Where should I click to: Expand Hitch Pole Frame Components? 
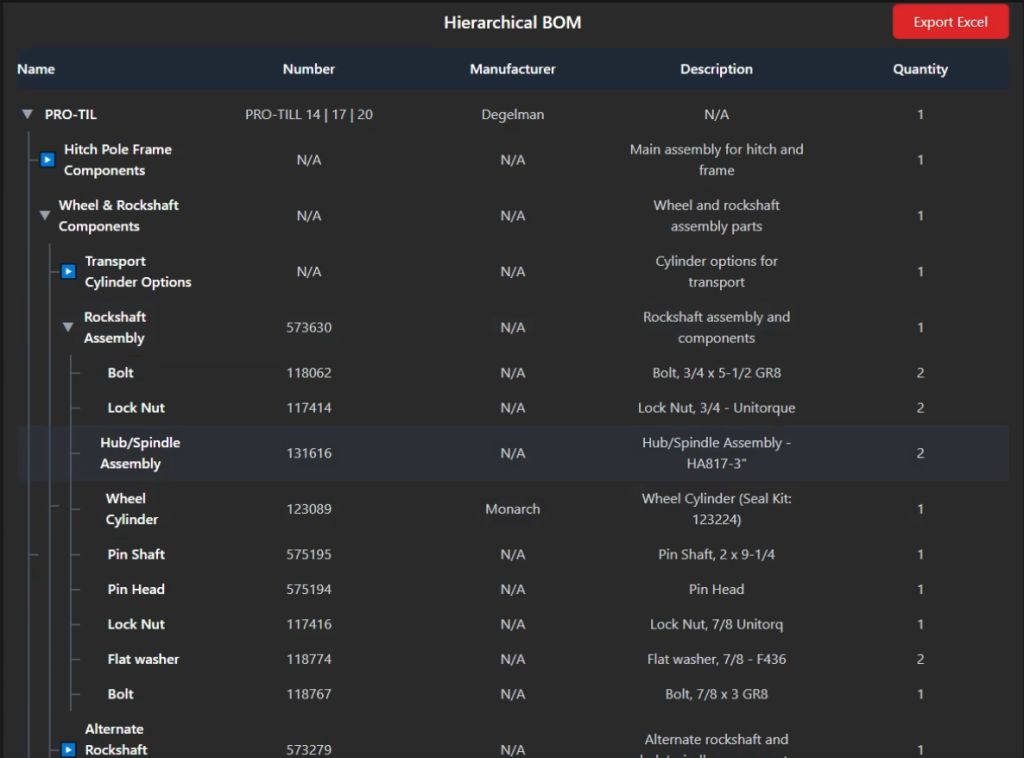(x=47, y=160)
